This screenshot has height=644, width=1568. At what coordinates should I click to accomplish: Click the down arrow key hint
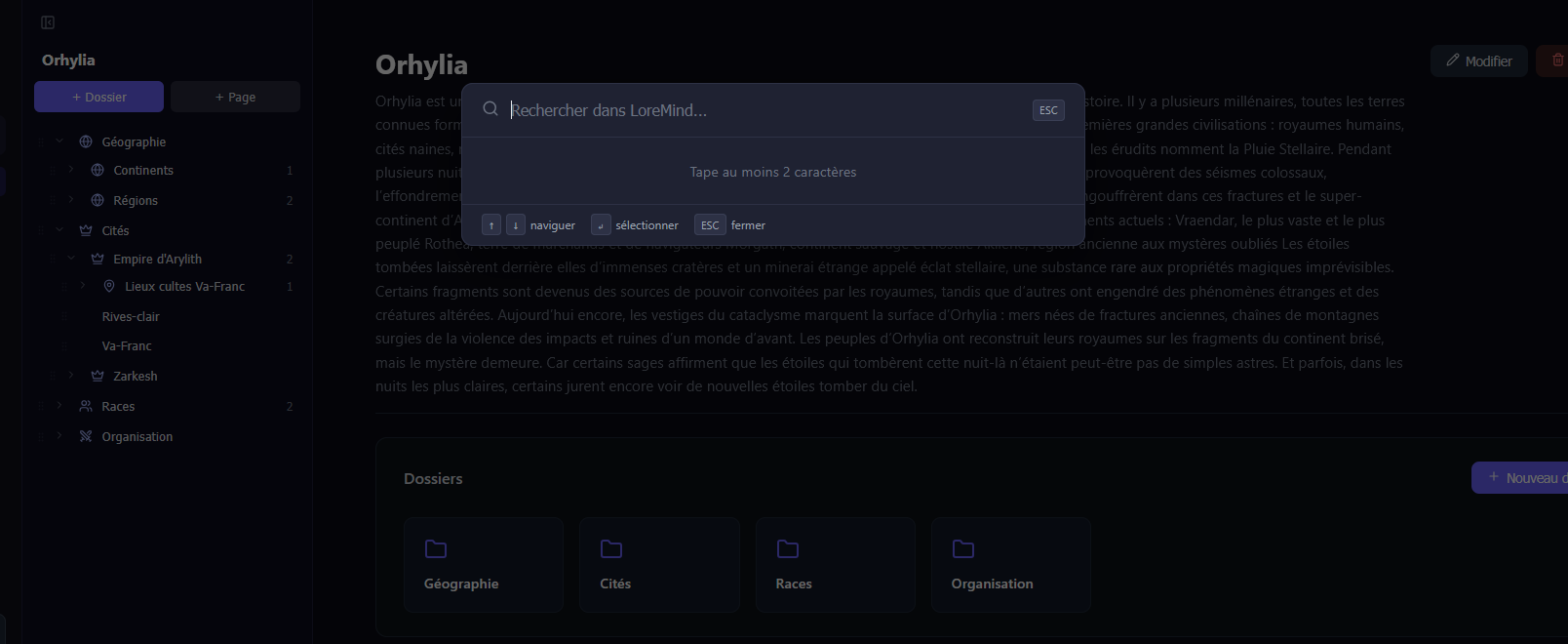(516, 225)
